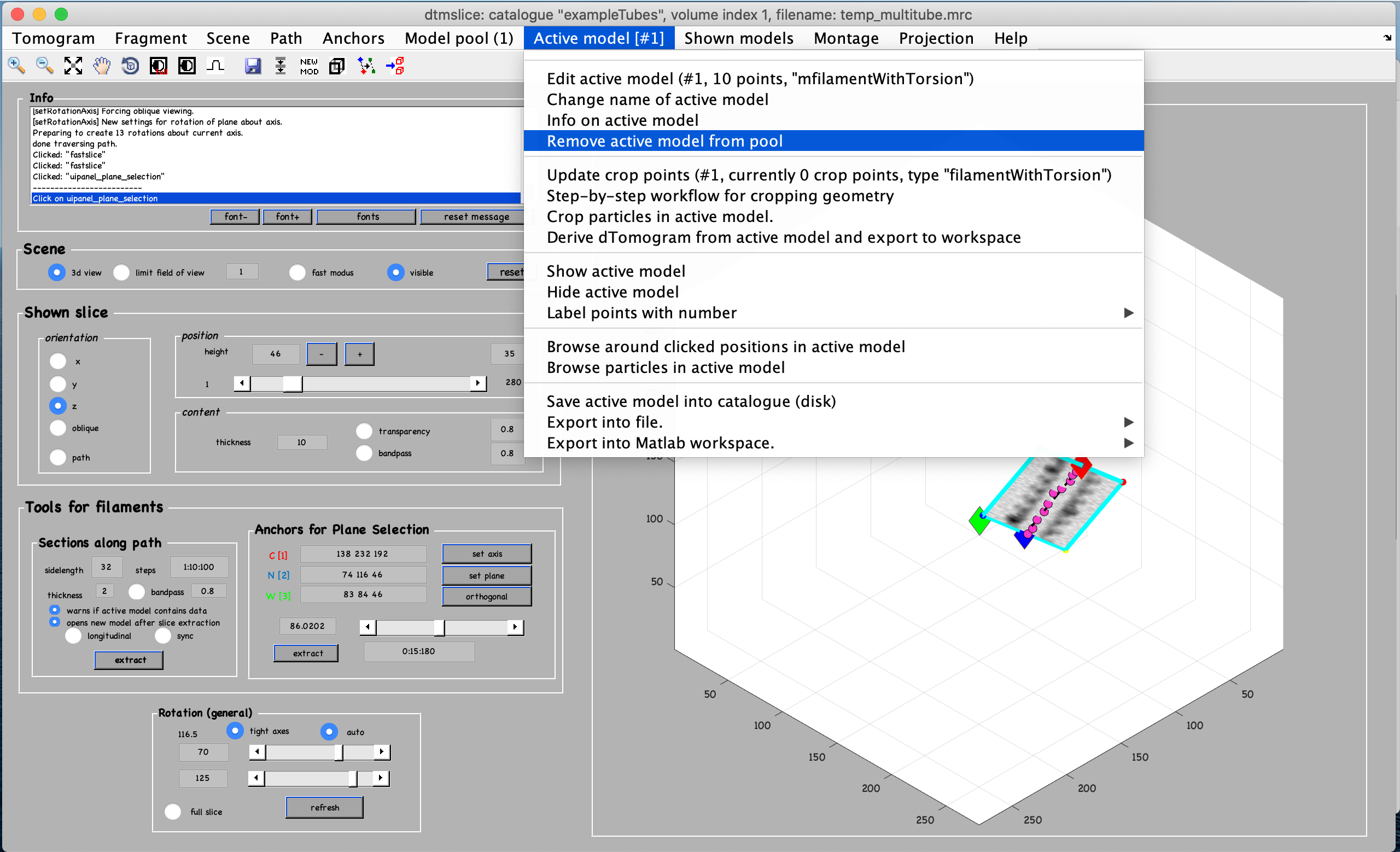Click the blue arrow to red boxes icon
1400x852 pixels.
[395, 65]
